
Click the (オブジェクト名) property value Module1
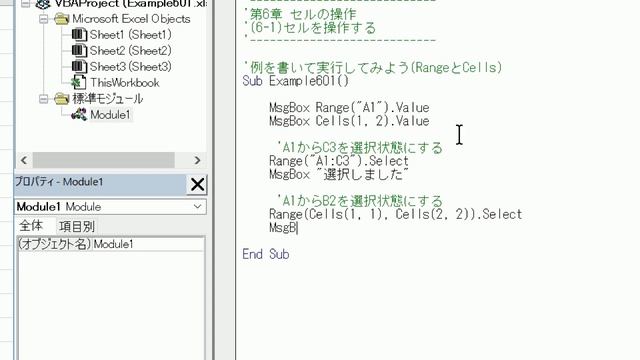(148, 244)
